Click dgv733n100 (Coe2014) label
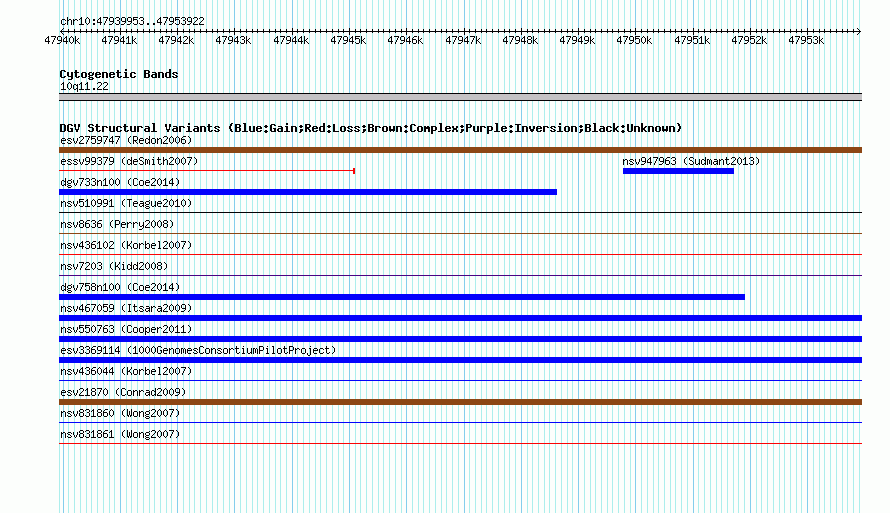890x513 pixels. [120, 182]
